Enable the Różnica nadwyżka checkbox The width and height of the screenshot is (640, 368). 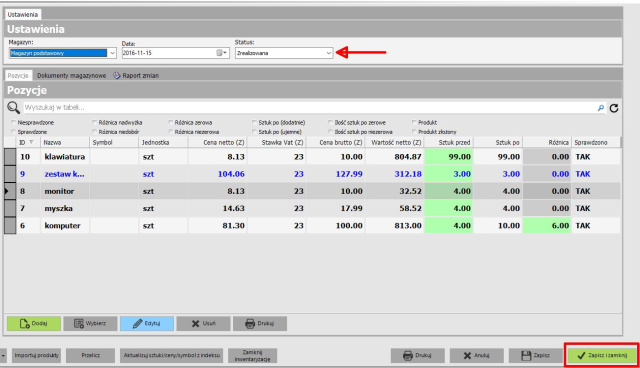pyautogui.click(x=95, y=122)
